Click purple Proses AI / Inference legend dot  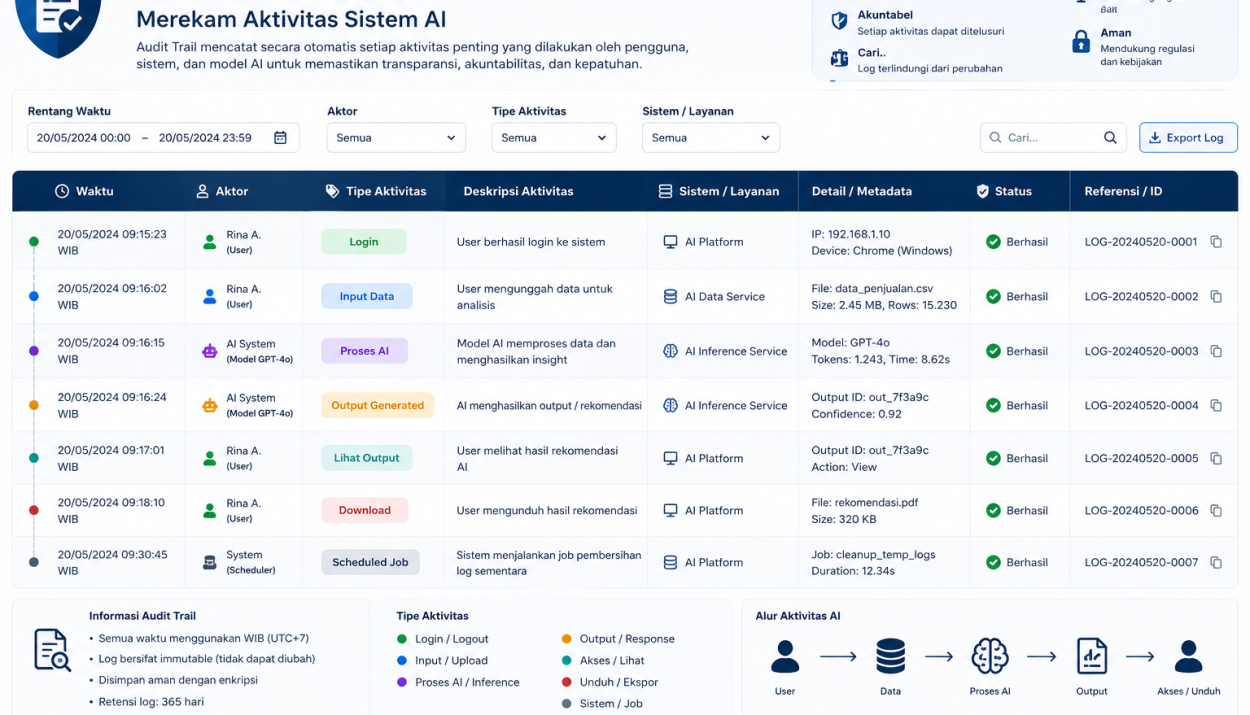click(402, 683)
